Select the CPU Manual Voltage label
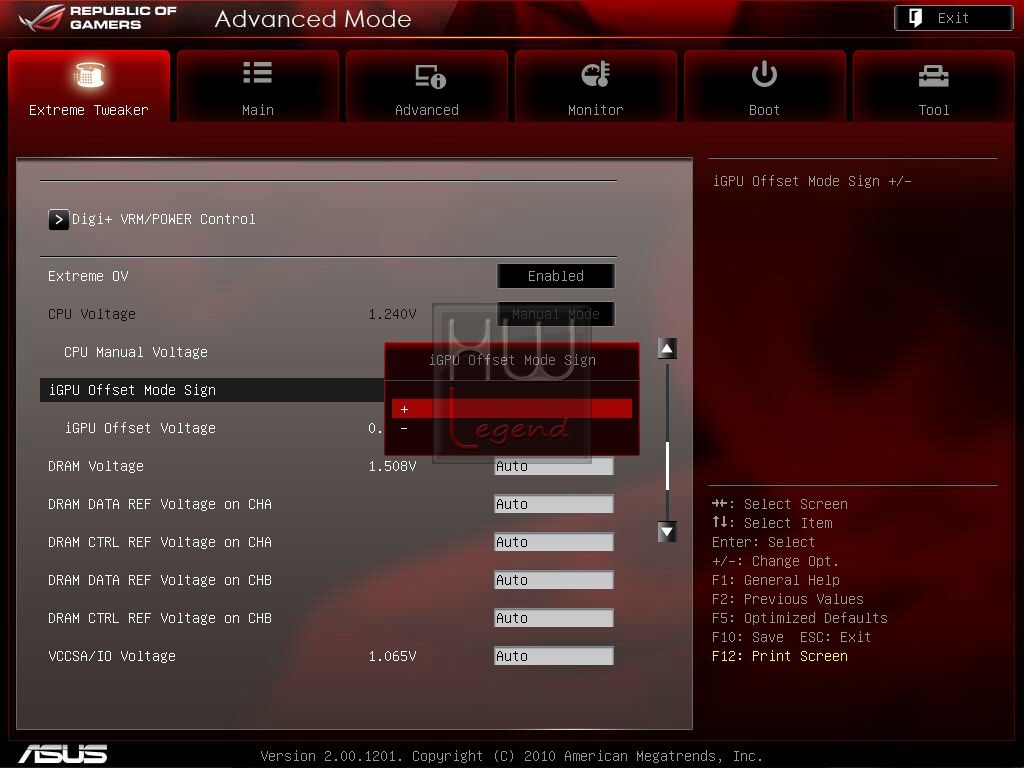This screenshot has width=1024, height=768. [x=136, y=352]
